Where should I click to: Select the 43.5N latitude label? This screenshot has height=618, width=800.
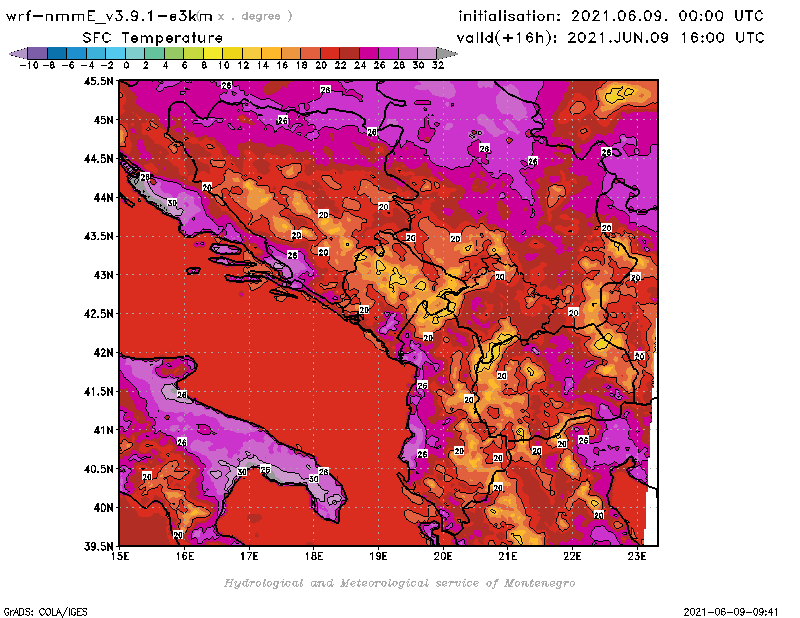coord(98,236)
